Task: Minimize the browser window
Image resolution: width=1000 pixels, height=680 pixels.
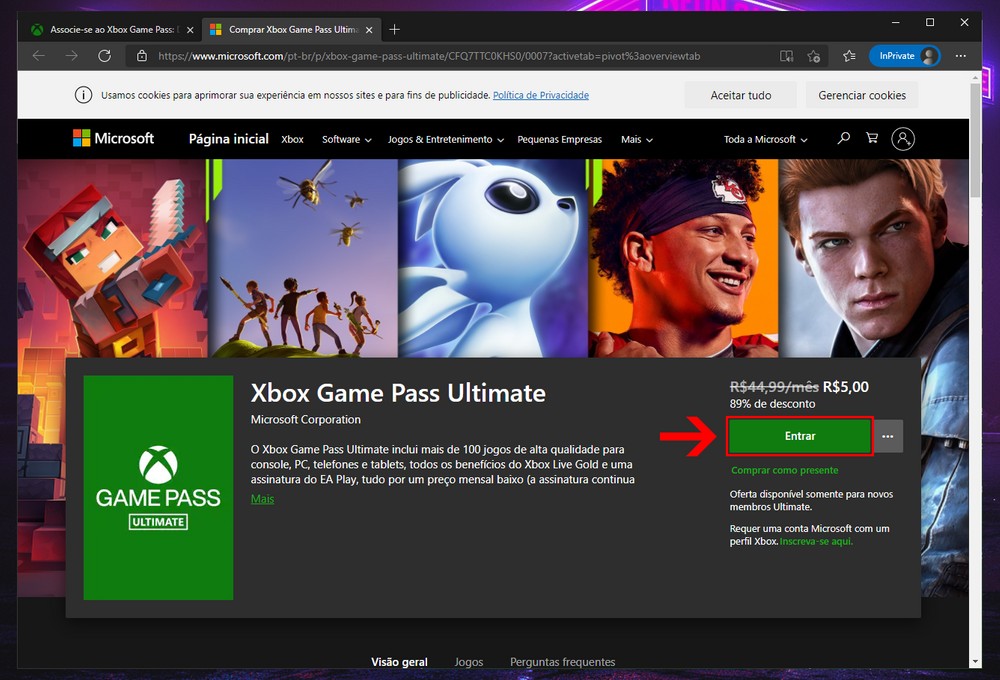Action: 895,22
